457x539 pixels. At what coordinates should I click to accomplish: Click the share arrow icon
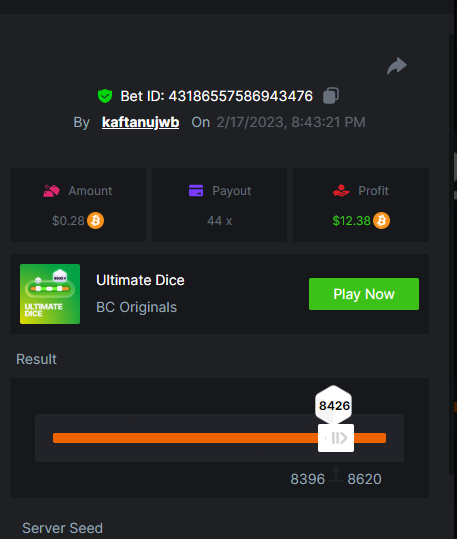pos(397,66)
